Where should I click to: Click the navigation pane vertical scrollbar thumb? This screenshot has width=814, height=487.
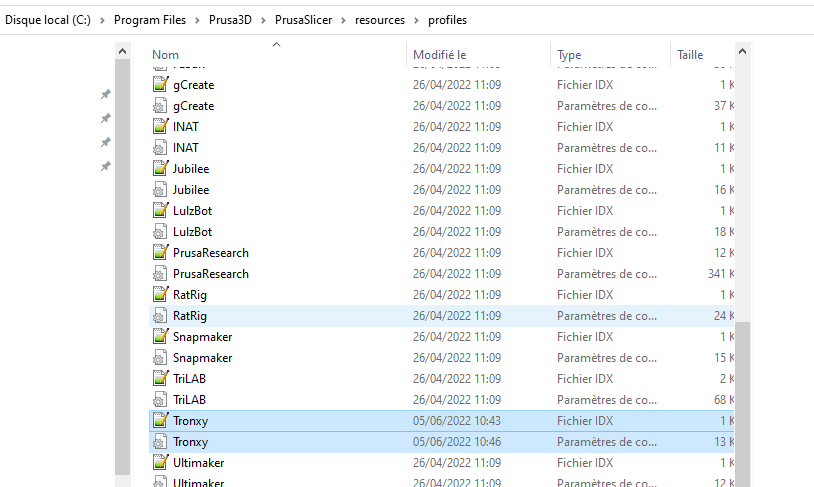click(123, 267)
